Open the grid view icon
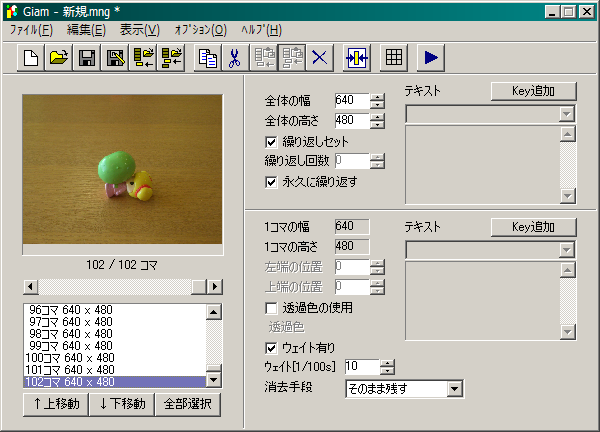 (x=394, y=58)
